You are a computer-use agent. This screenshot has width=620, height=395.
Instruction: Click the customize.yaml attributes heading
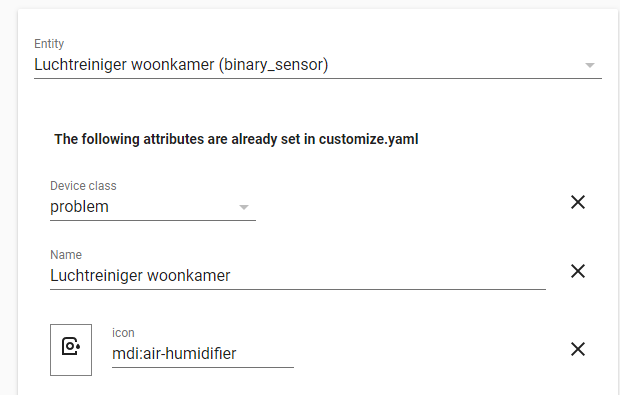point(236,139)
